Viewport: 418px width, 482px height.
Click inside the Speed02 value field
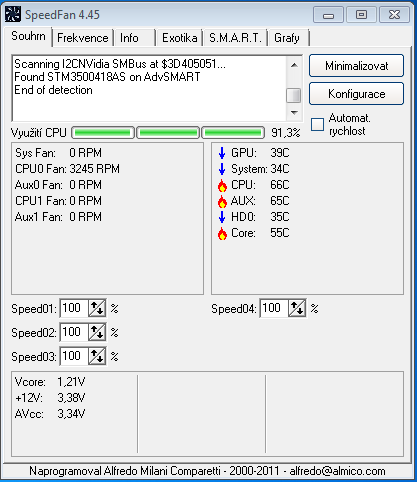(x=74, y=332)
